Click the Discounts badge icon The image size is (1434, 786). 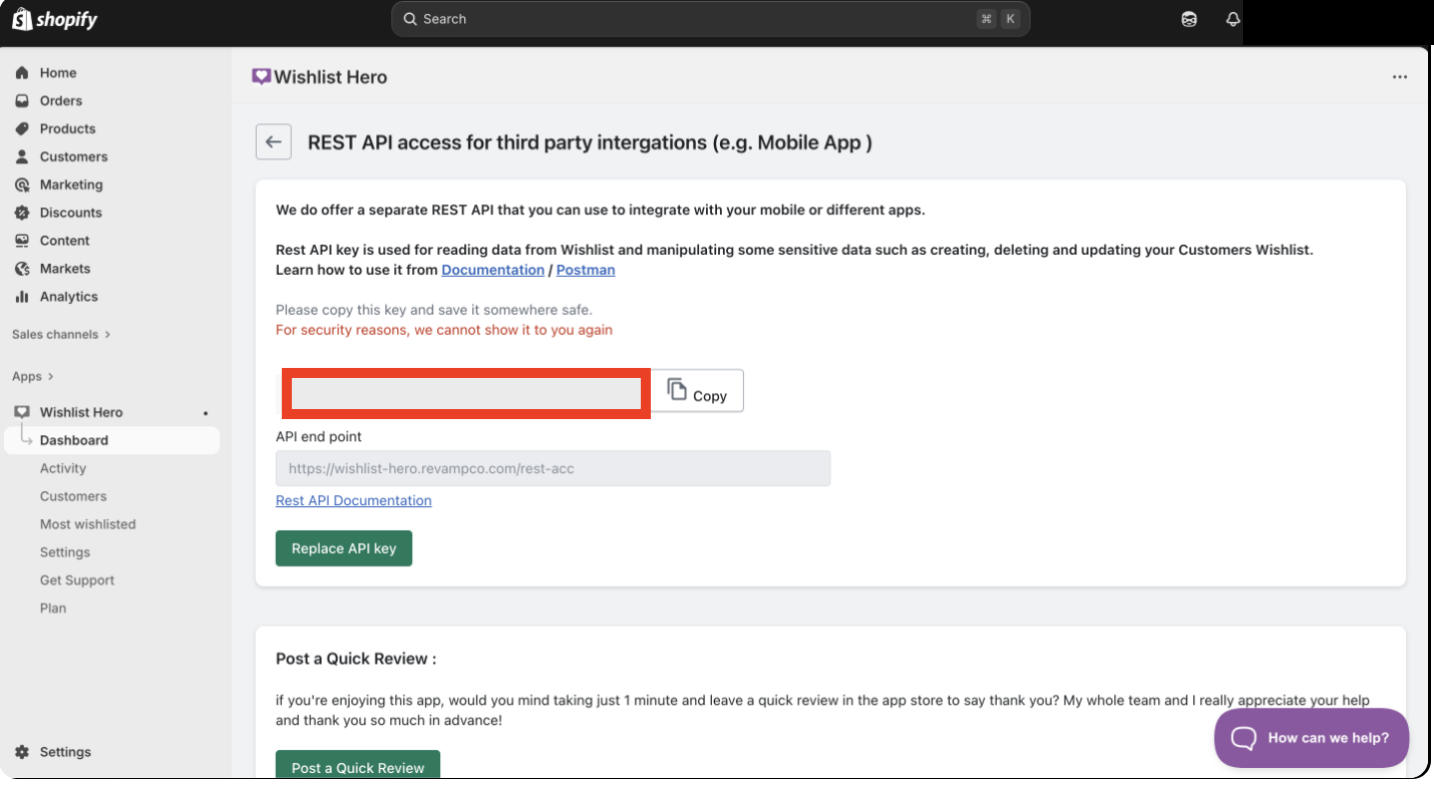(x=22, y=213)
